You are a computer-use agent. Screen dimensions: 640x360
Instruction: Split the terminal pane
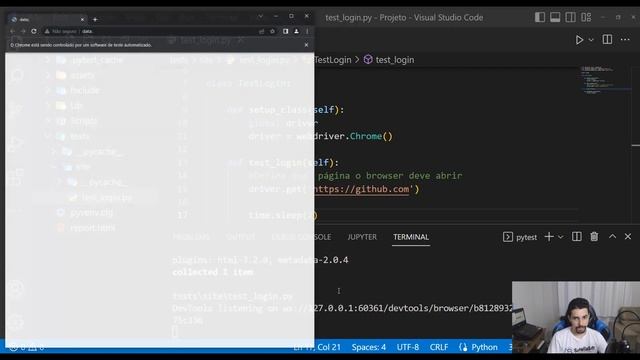tap(576, 237)
